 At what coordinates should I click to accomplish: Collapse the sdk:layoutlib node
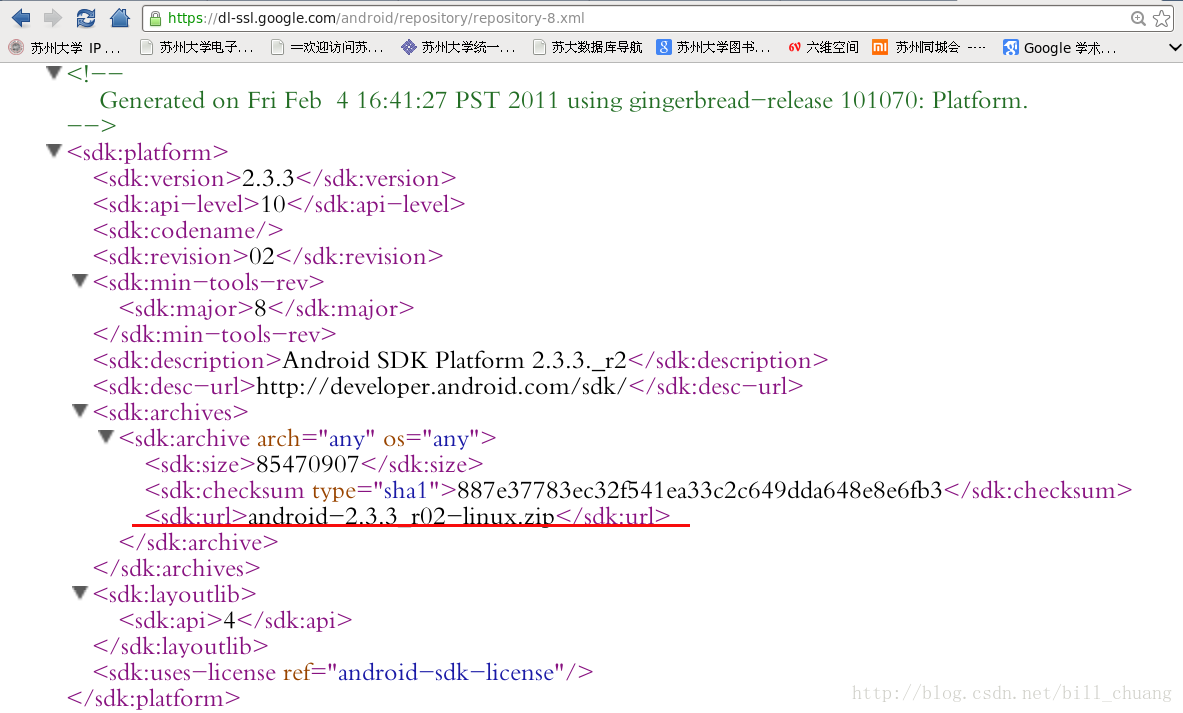(x=80, y=593)
